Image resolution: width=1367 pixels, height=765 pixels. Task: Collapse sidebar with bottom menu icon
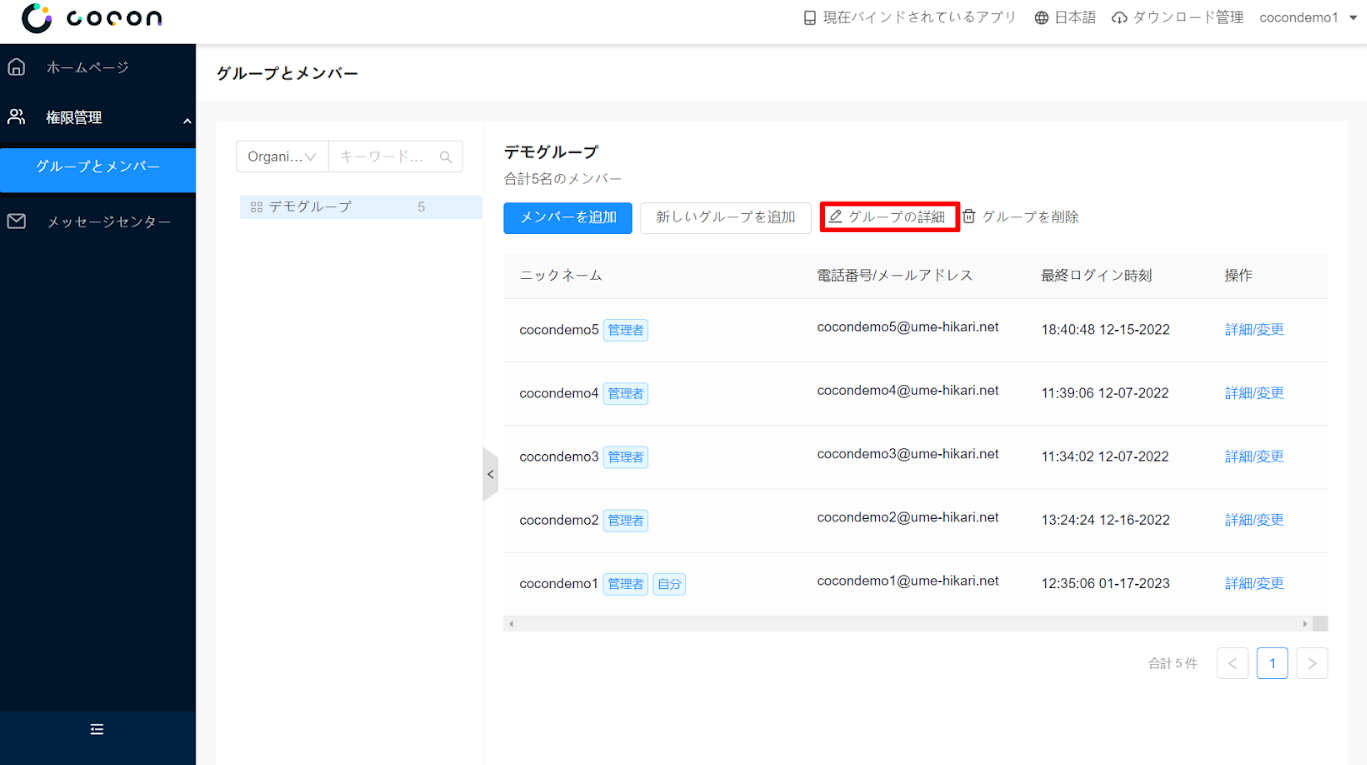coord(97,730)
